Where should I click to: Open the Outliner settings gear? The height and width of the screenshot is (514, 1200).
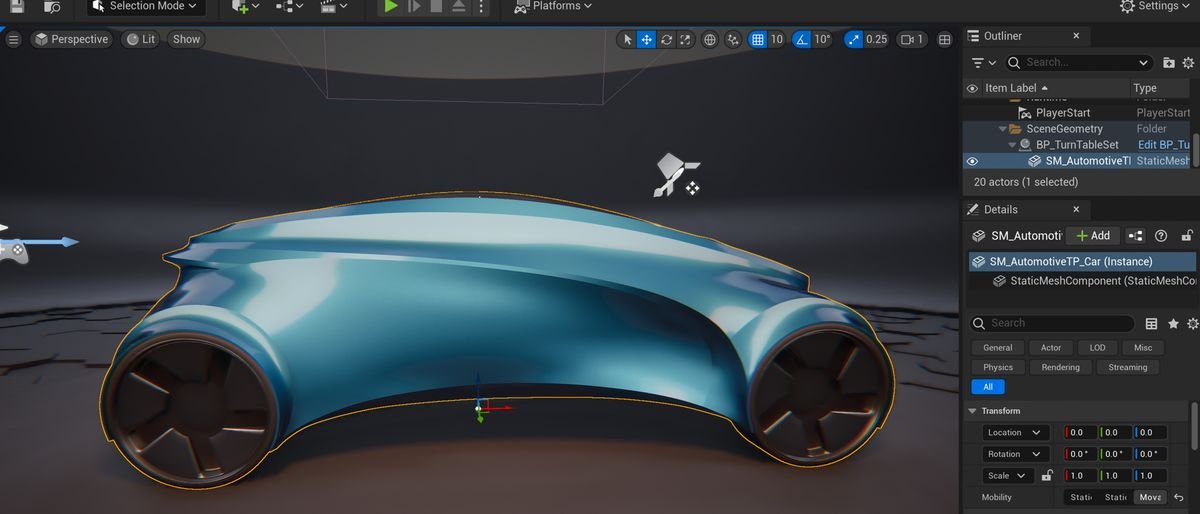pyautogui.click(x=1190, y=62)
